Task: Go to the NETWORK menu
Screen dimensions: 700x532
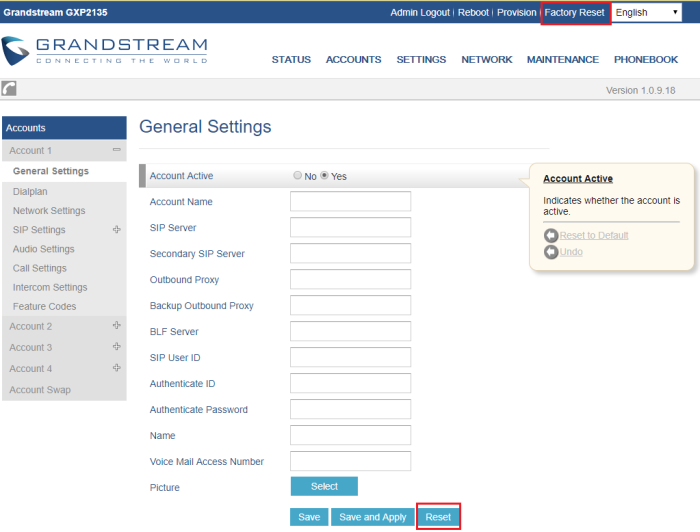Action: pyautogui.click(x=486, y=60)
